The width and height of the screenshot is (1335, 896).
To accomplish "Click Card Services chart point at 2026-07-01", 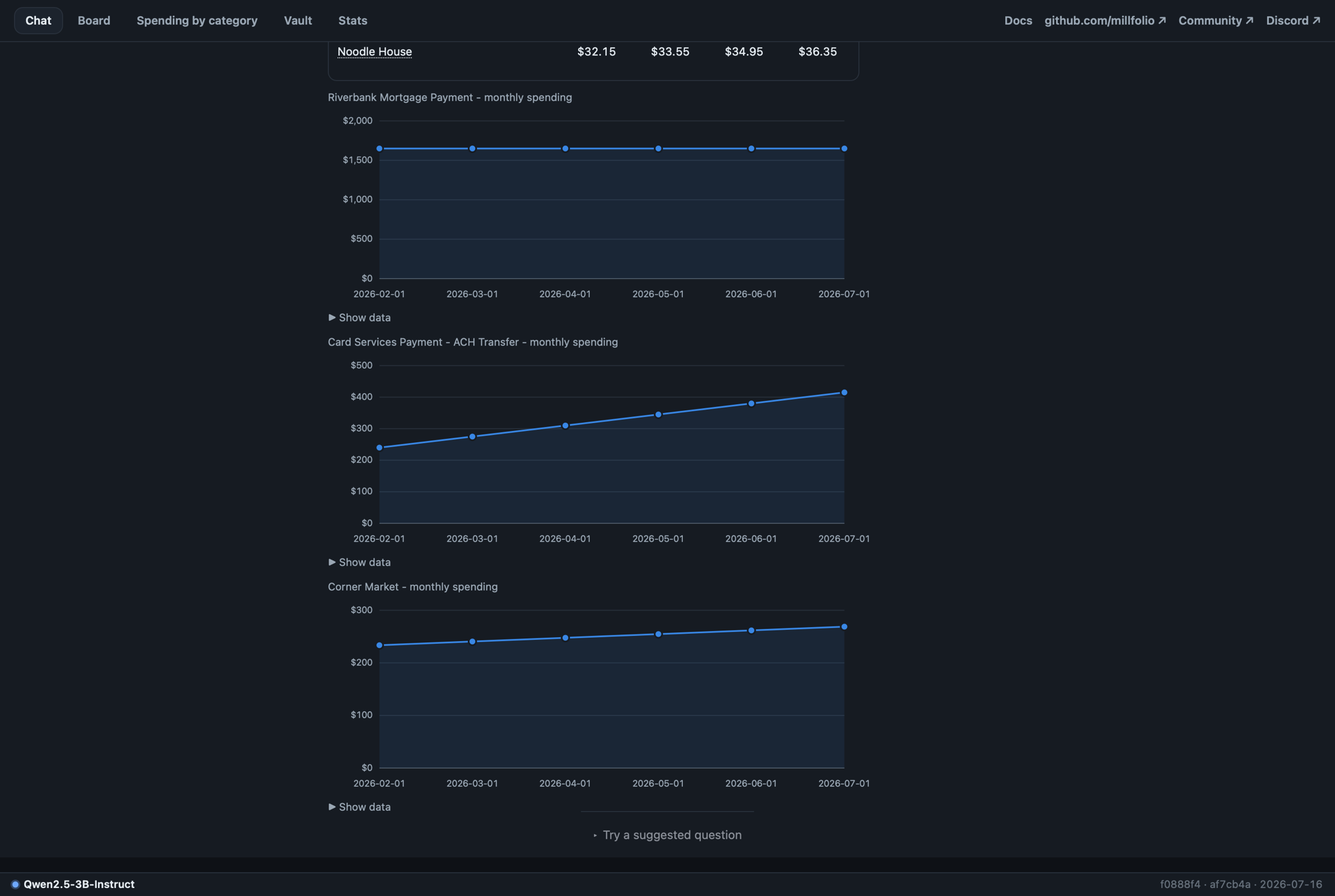I will 844,393.
